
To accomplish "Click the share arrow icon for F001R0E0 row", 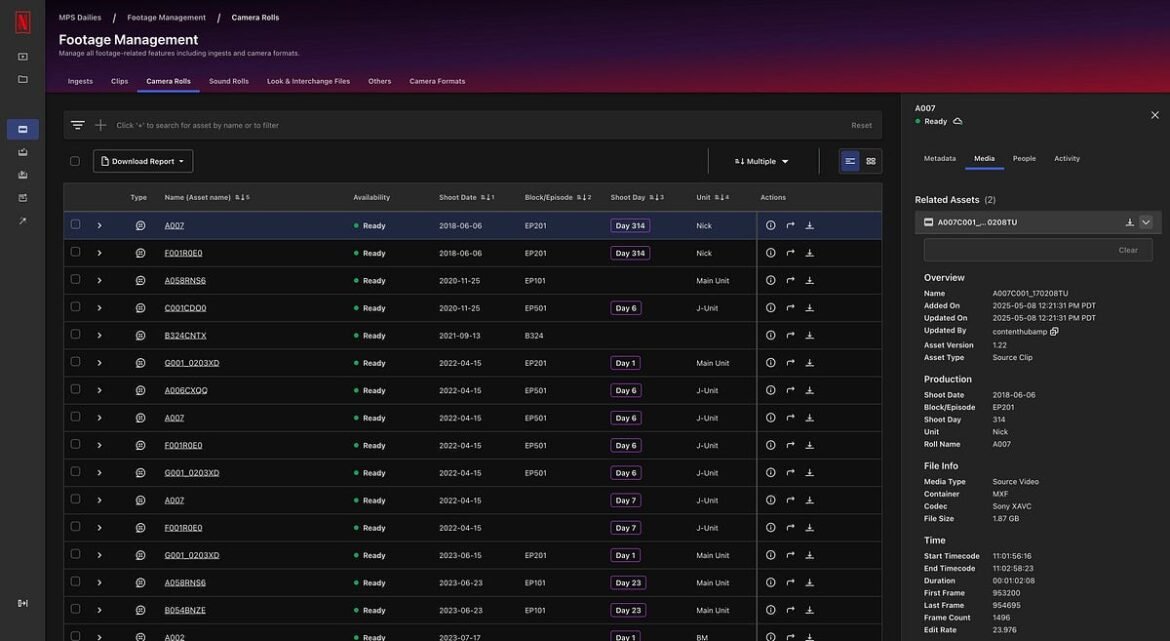I will click(x=790, y=253).
